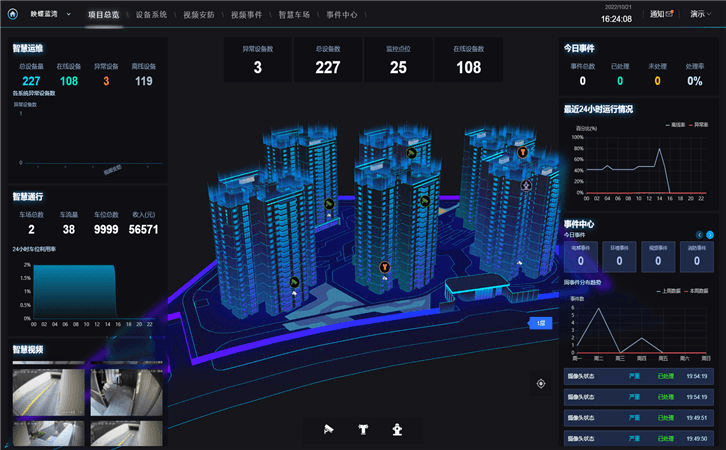Open first 摄像头状态 event row at 19:54:19
This screenshot has width=726, height=450.
click(x=638, y=376)
